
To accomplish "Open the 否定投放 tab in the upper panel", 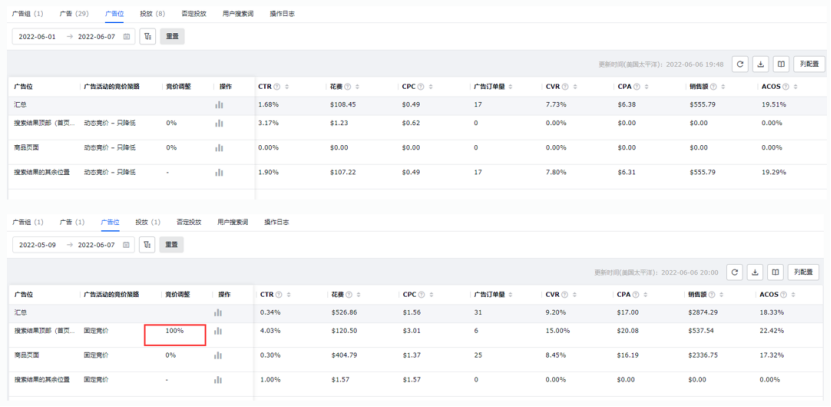I will (x=193, y=14).
